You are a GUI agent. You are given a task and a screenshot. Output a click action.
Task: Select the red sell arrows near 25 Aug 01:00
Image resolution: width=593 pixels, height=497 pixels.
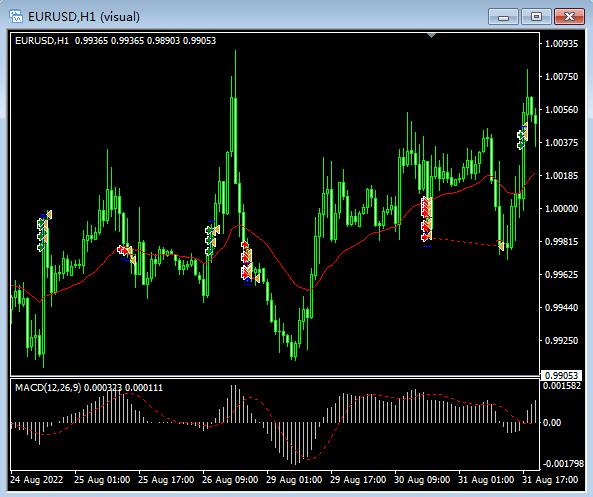pyautogui.click(x=123, y=250)
